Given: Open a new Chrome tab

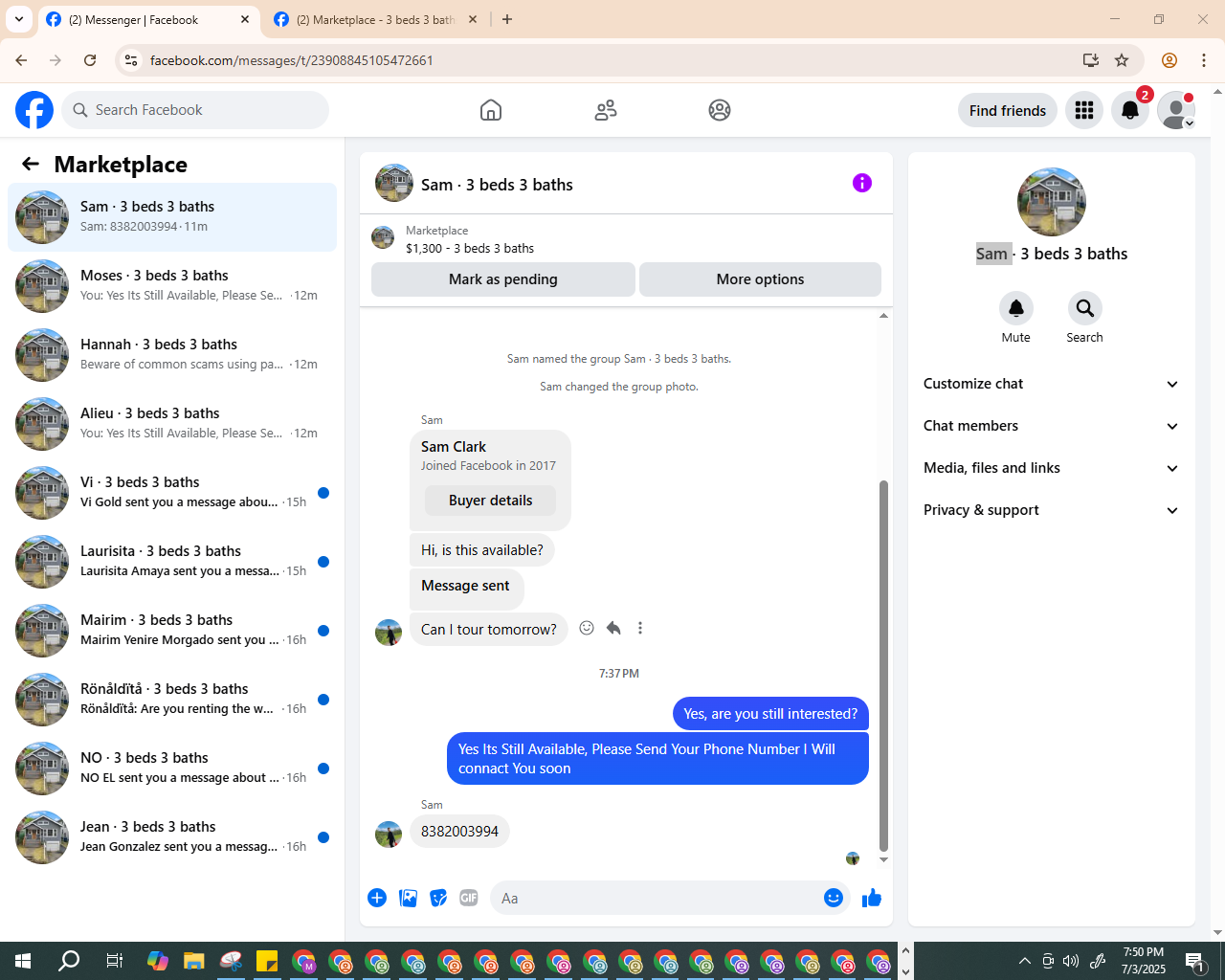Looking at the screenshot, I should pyautogui.click(x=507, y=19).
